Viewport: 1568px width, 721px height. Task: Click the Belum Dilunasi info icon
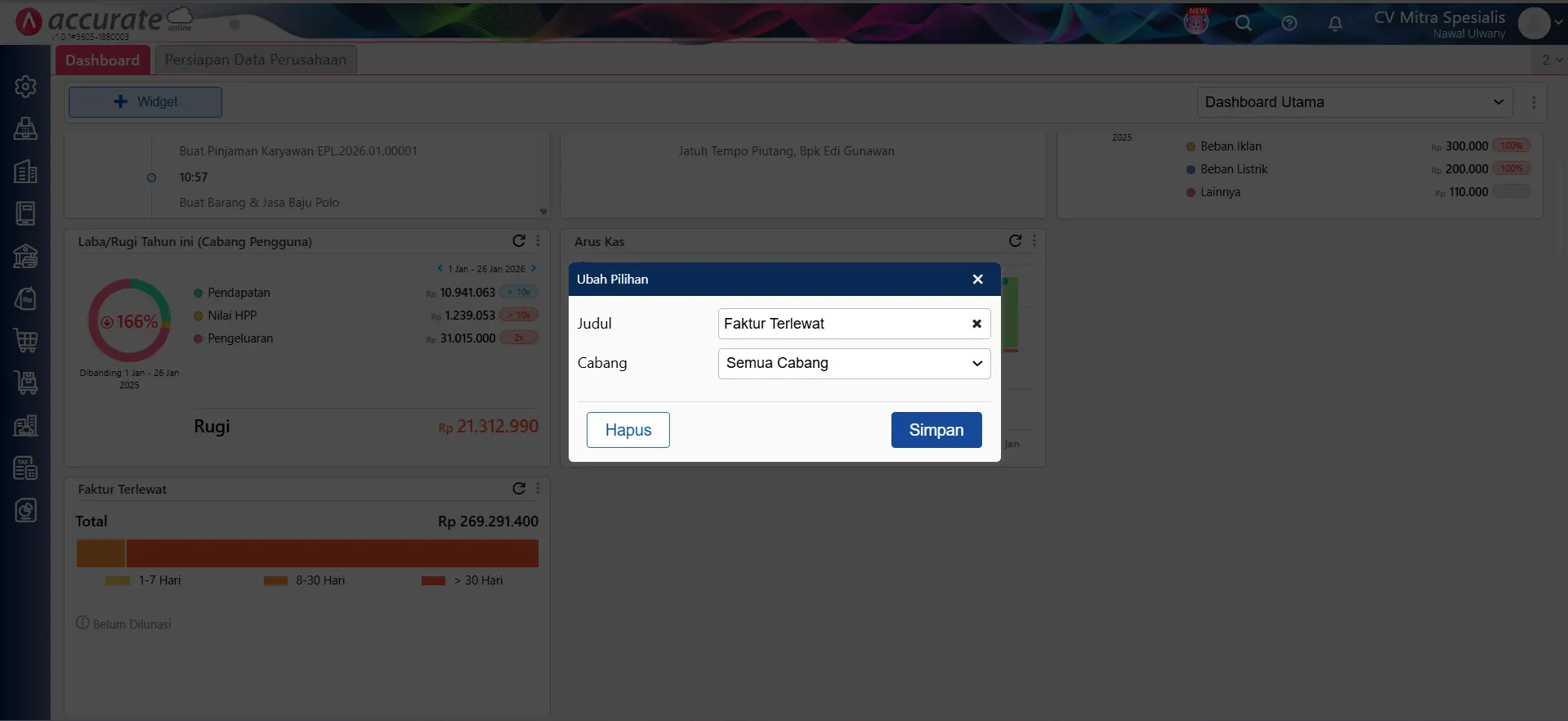[x=83, y=623]
